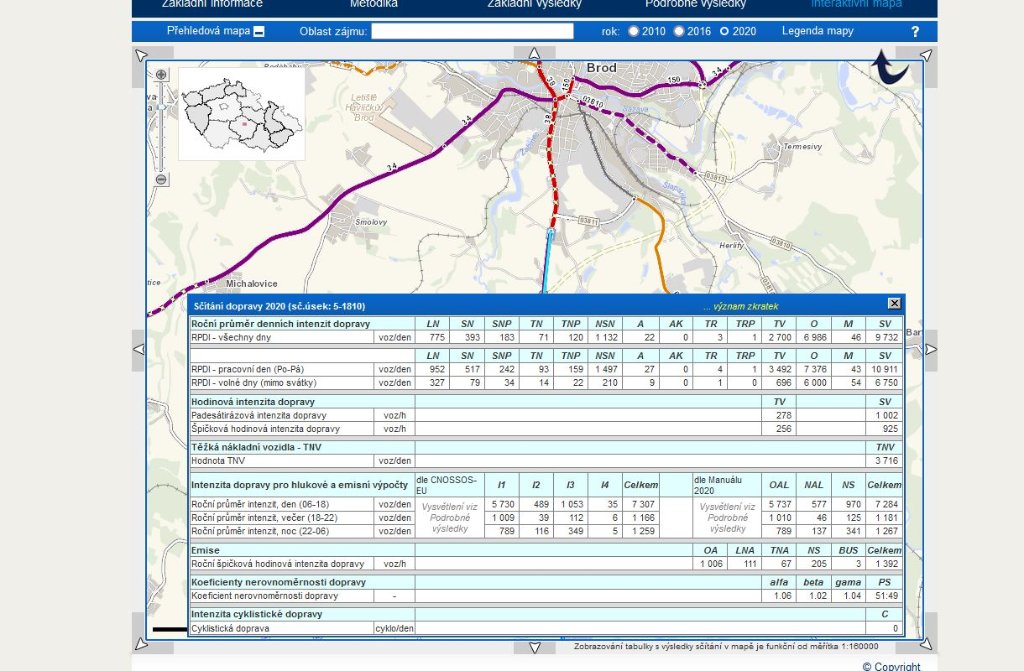Viewport: 1024px width, 671px height.
Task: Pan the map west with left arrow
Action: coord(139,349)
